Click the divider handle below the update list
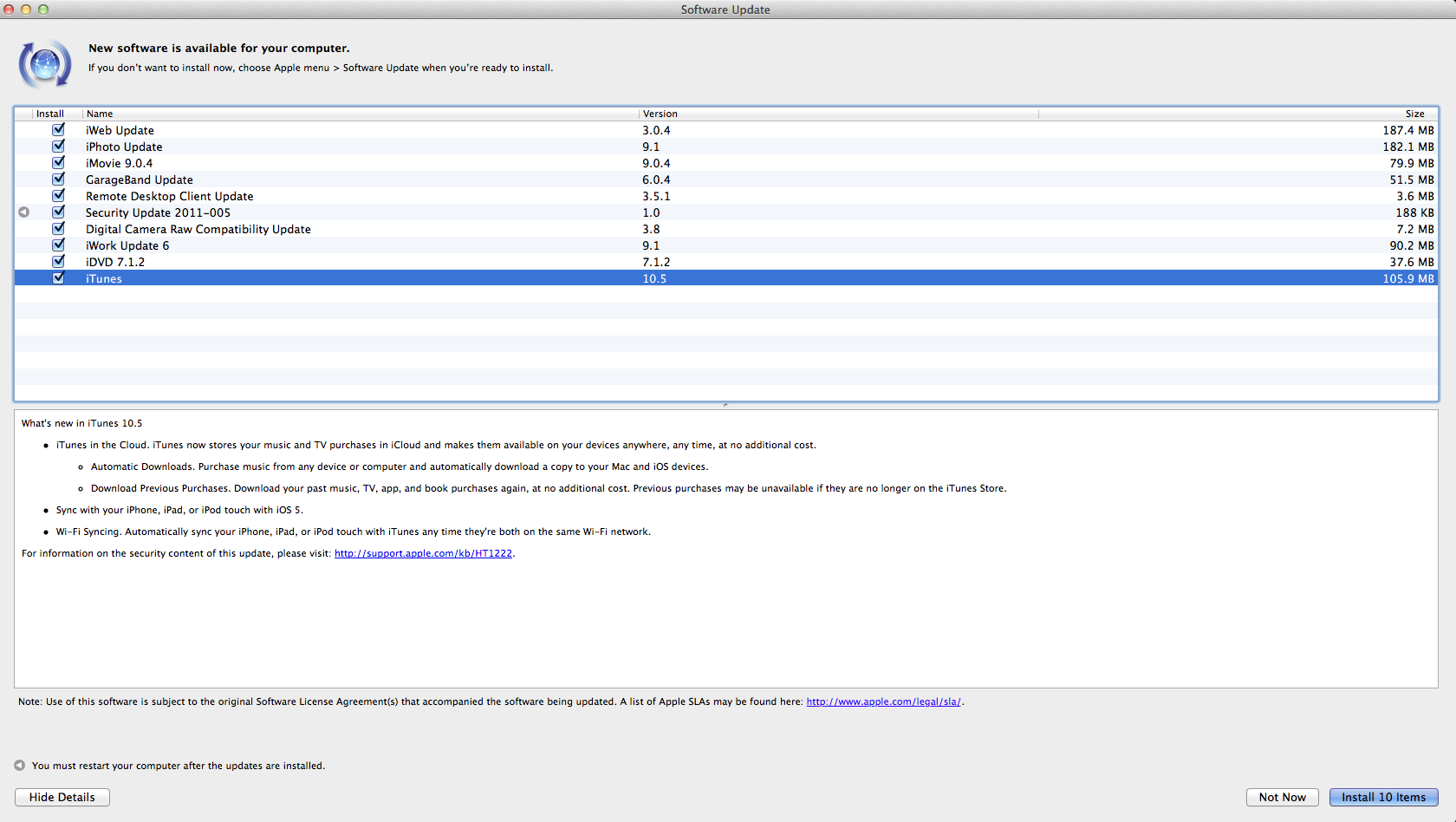The image size is (1456, 822). (x=725, y=405)
